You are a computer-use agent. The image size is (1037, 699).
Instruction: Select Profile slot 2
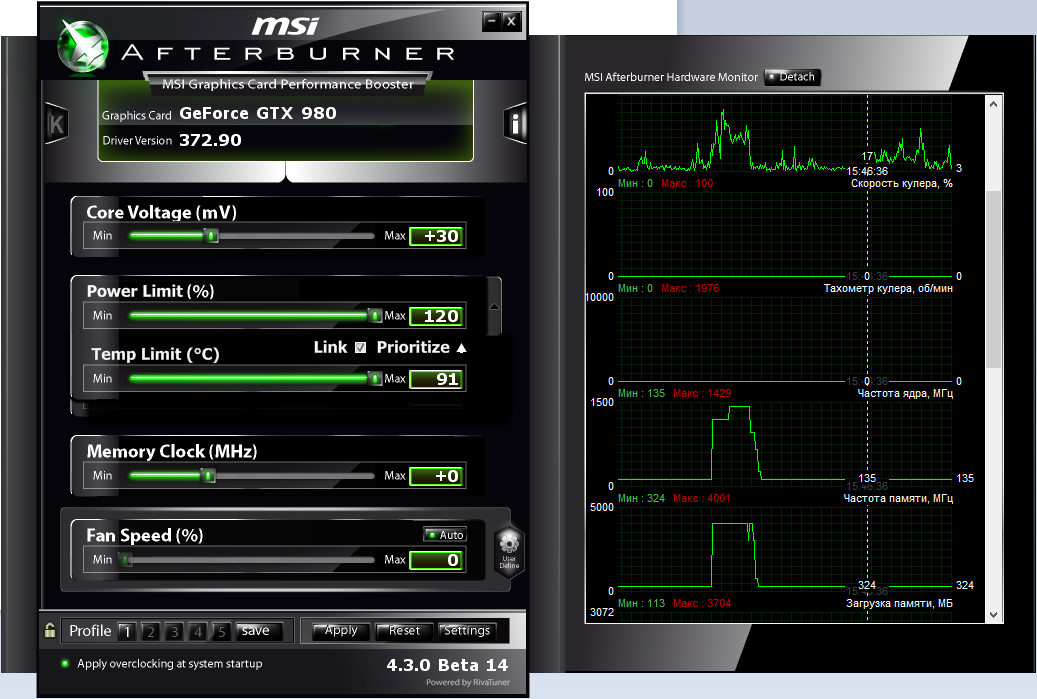[151, 632]
